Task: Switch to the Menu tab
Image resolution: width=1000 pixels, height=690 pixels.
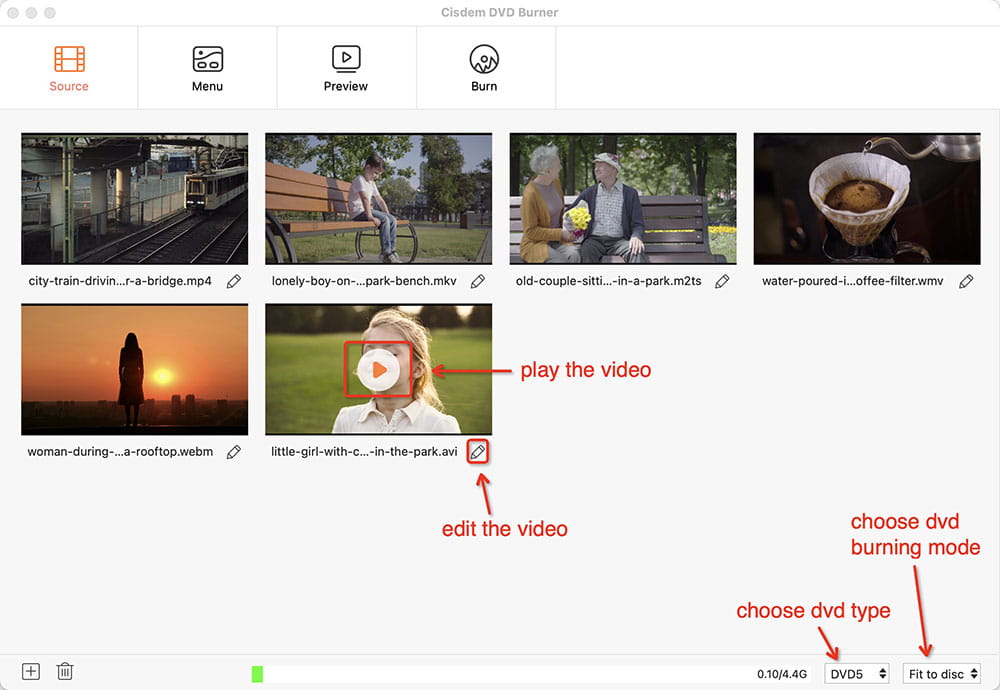Action: [x=207, y=68]
